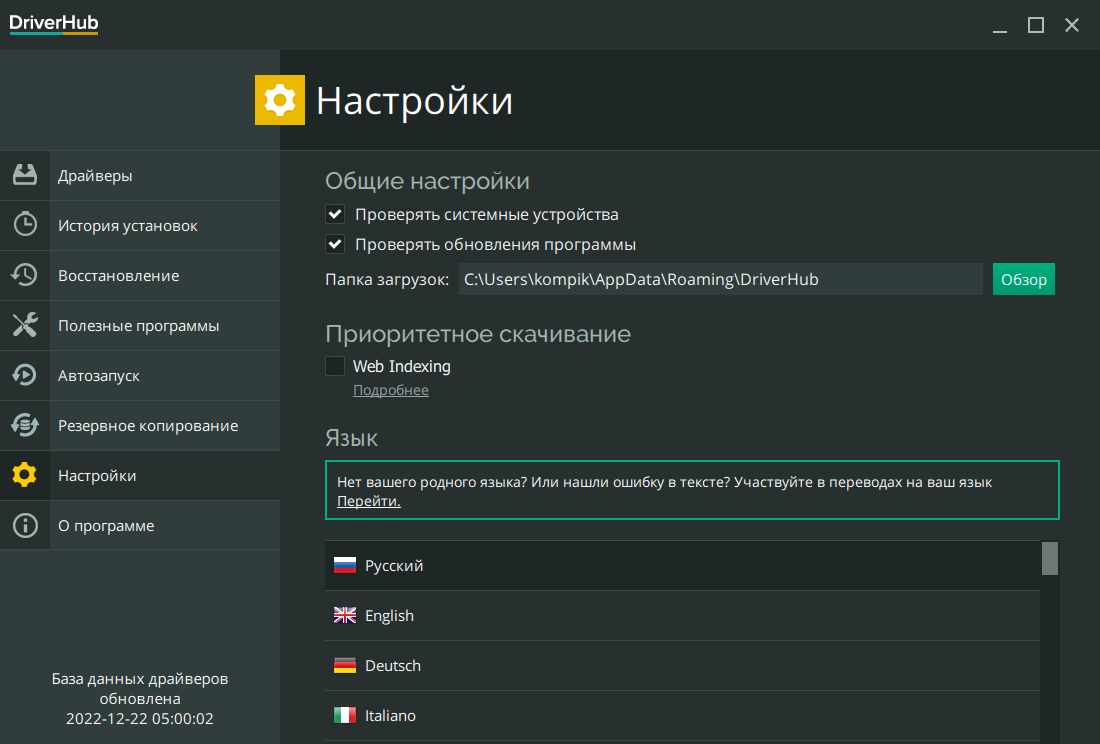Go to История установок
This screenshot has width=1100, height=744.
tap(140, 225)
